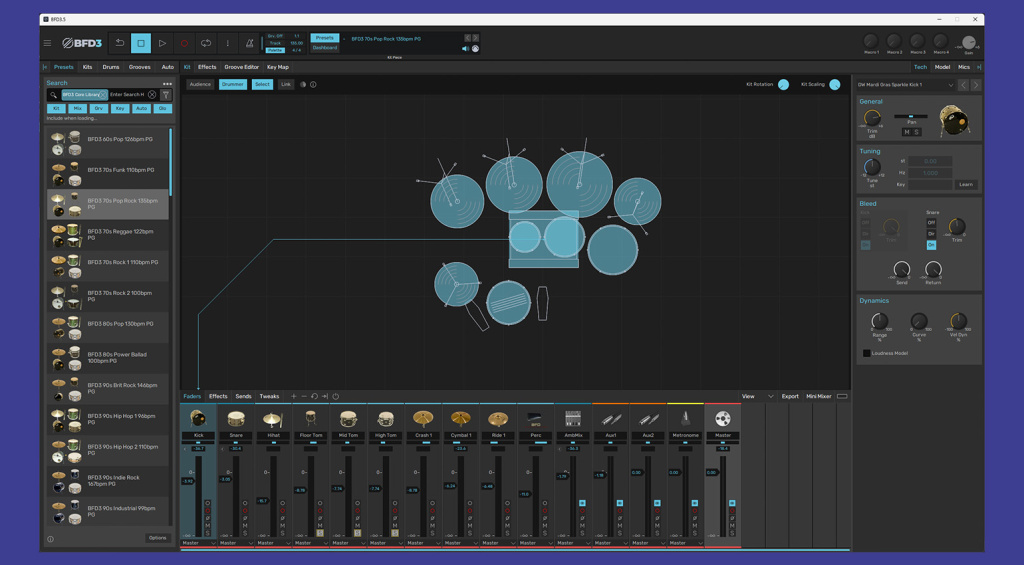
Task: Enable the metronome icon in the transport bar
Action: 250,43
